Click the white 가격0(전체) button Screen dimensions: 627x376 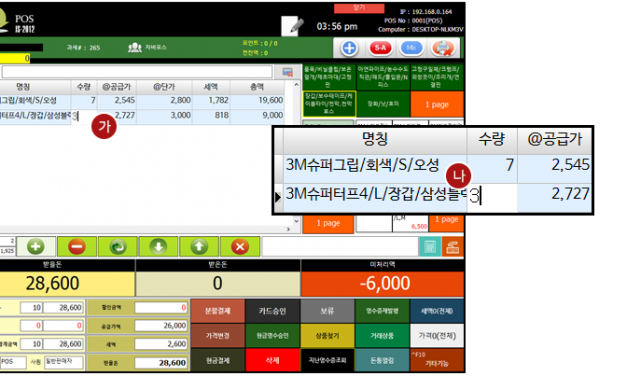coord(437,336)
